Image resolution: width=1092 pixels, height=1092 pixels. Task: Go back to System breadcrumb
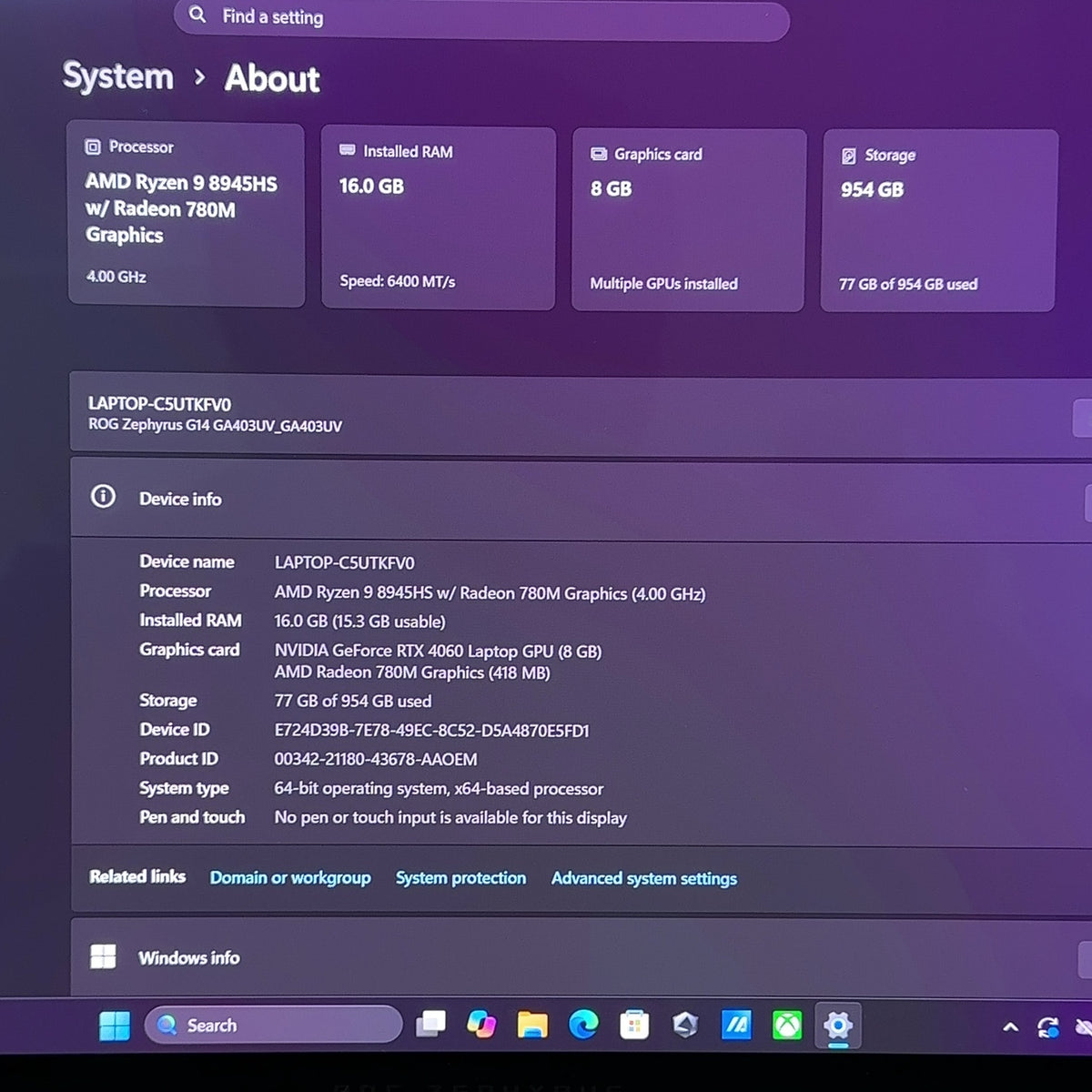117,76
